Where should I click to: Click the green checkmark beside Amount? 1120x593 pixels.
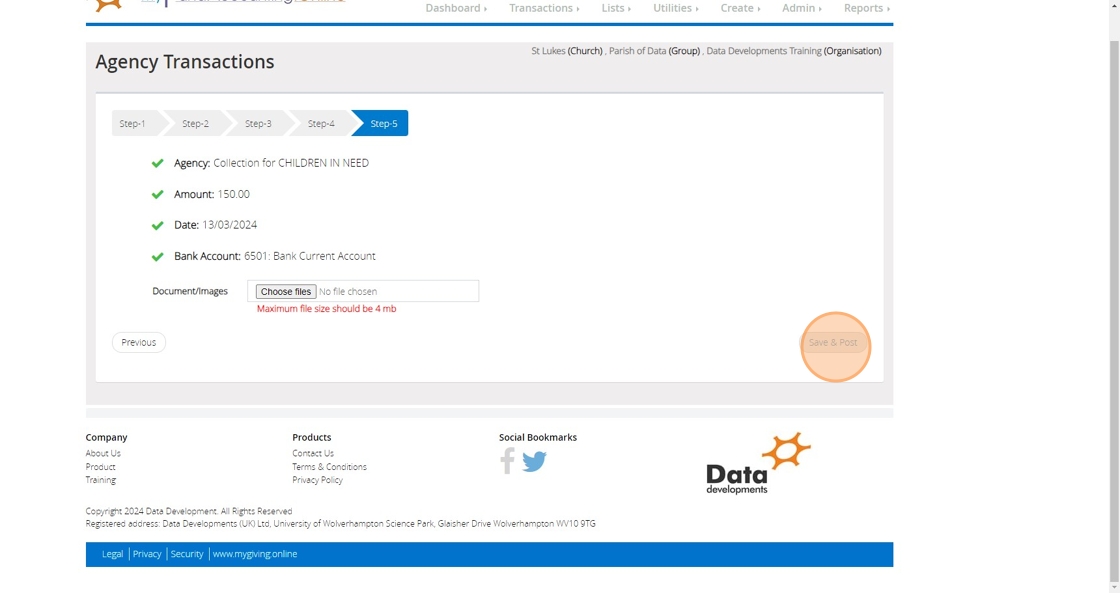coord(158,194)
